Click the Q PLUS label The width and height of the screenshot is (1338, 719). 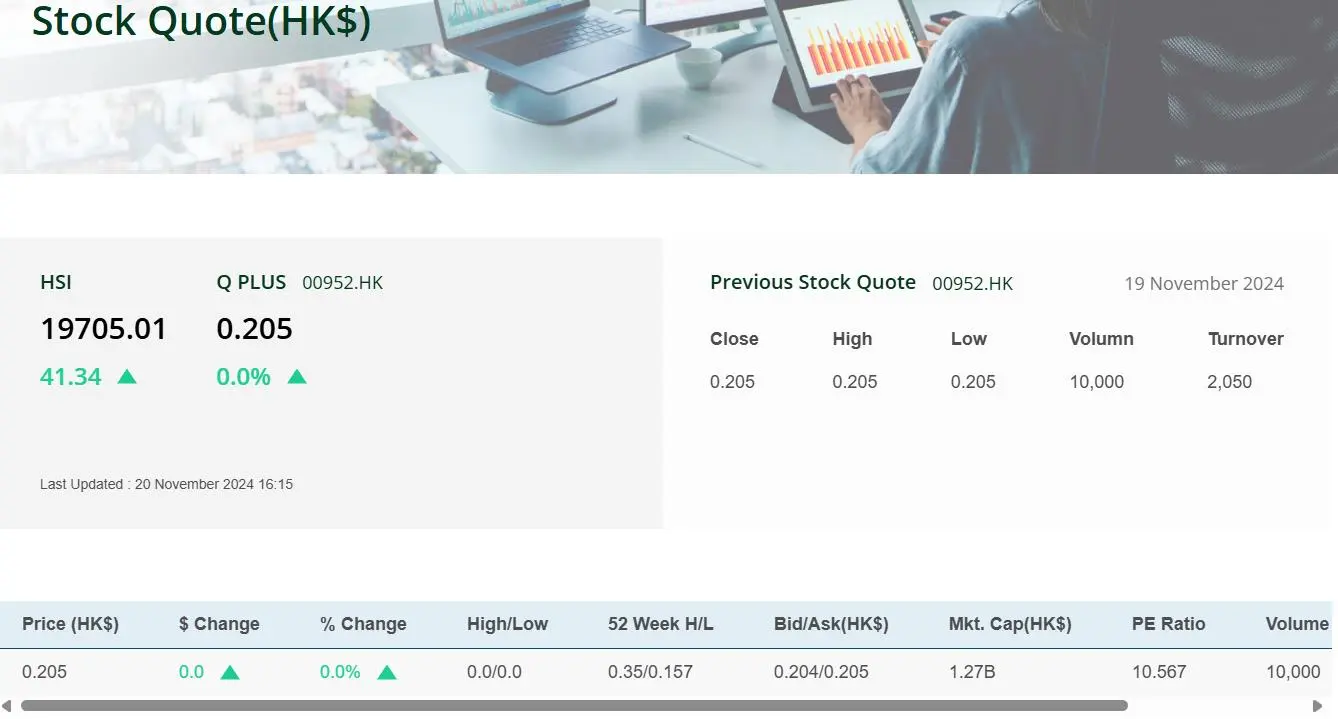(x=251, y=283)
